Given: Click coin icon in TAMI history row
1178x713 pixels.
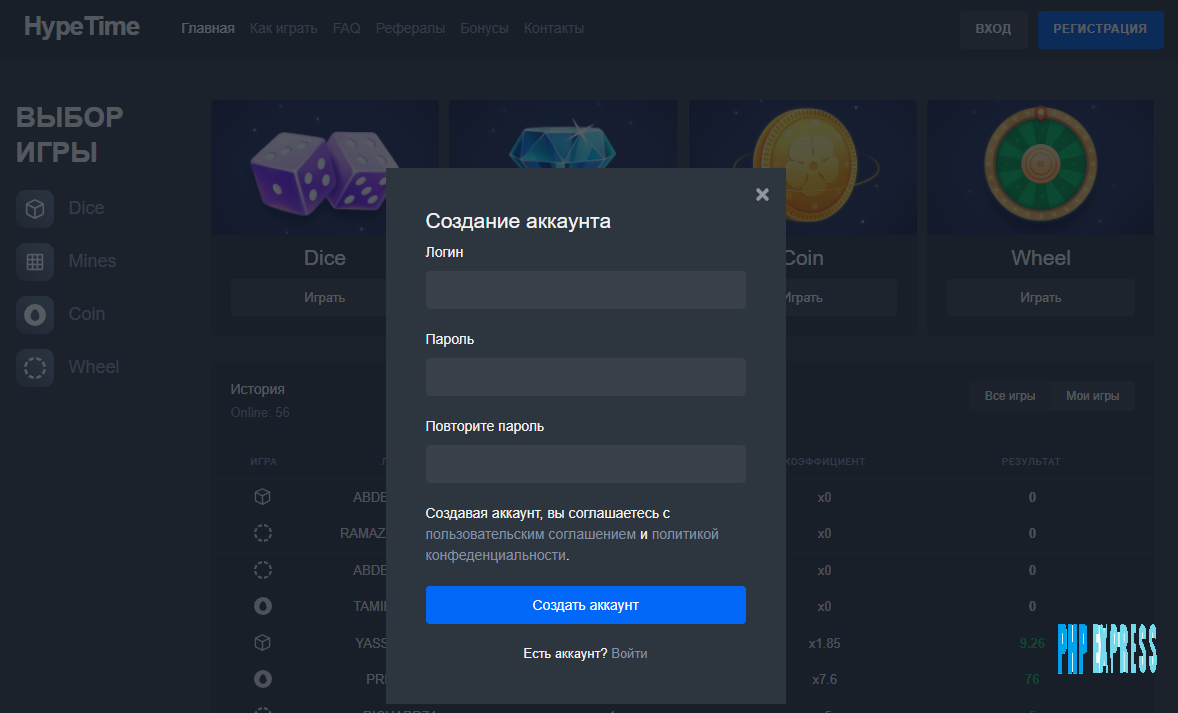Looking at the screenshot, I should (x=262, y=606).
